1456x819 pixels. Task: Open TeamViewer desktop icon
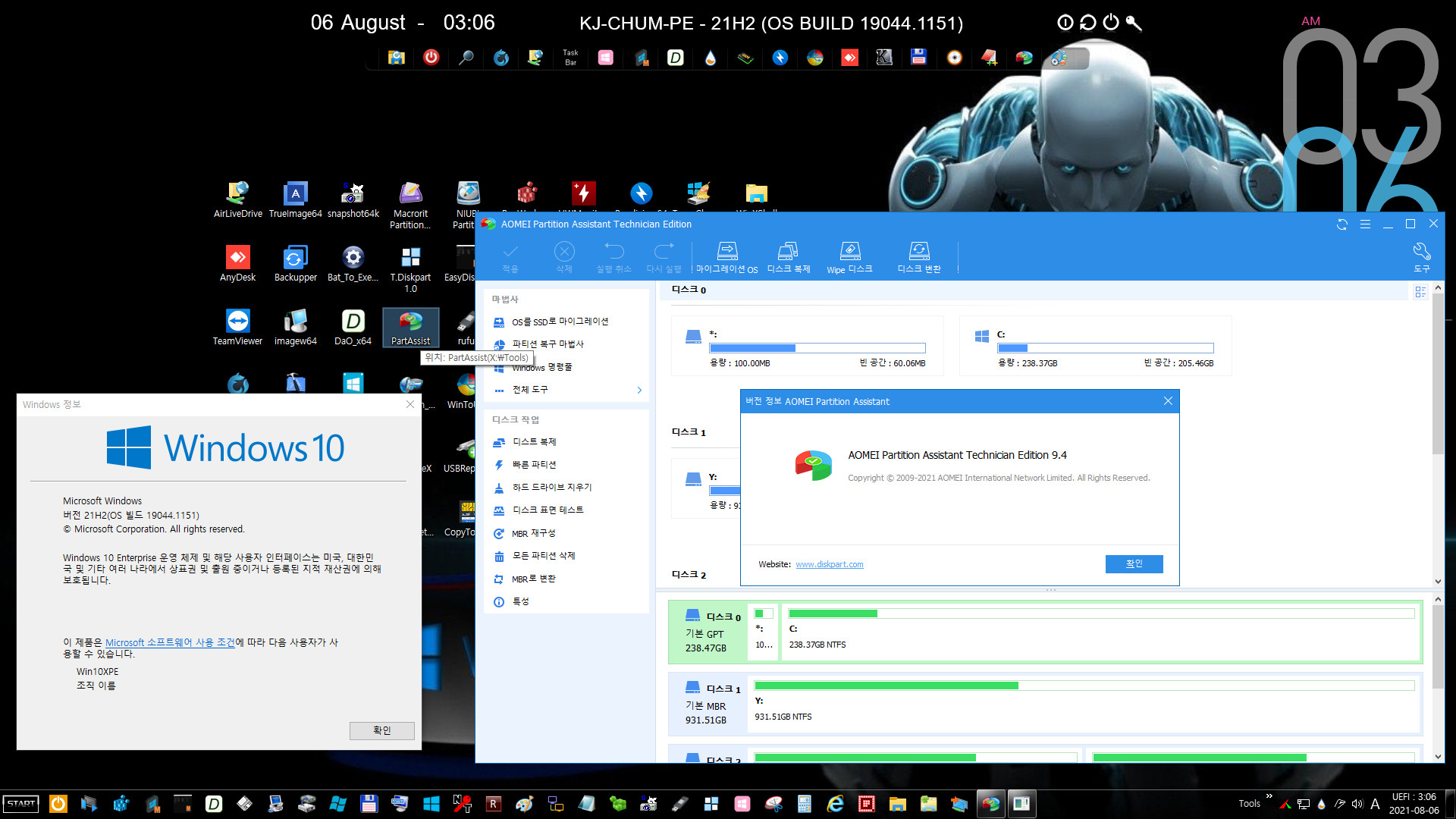[237, 328]
